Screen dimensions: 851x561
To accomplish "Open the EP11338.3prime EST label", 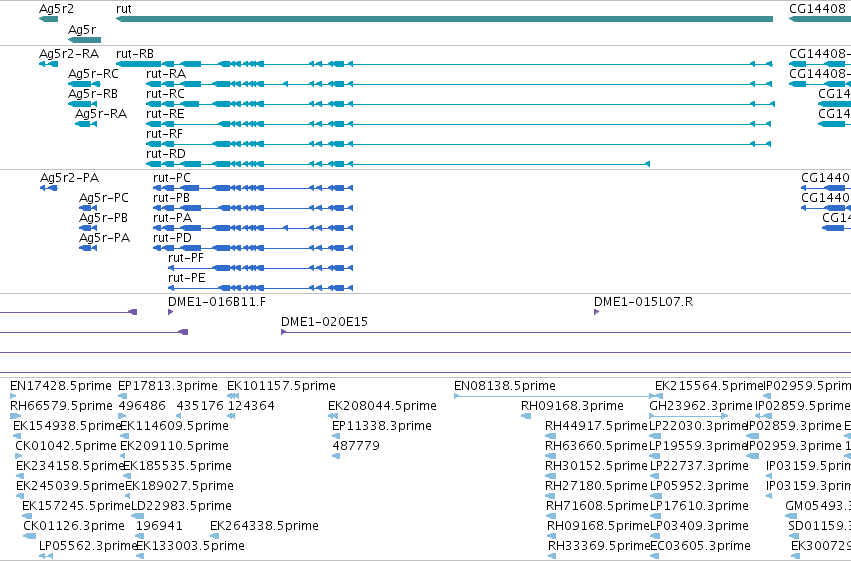I will click(x=382, y=426).
